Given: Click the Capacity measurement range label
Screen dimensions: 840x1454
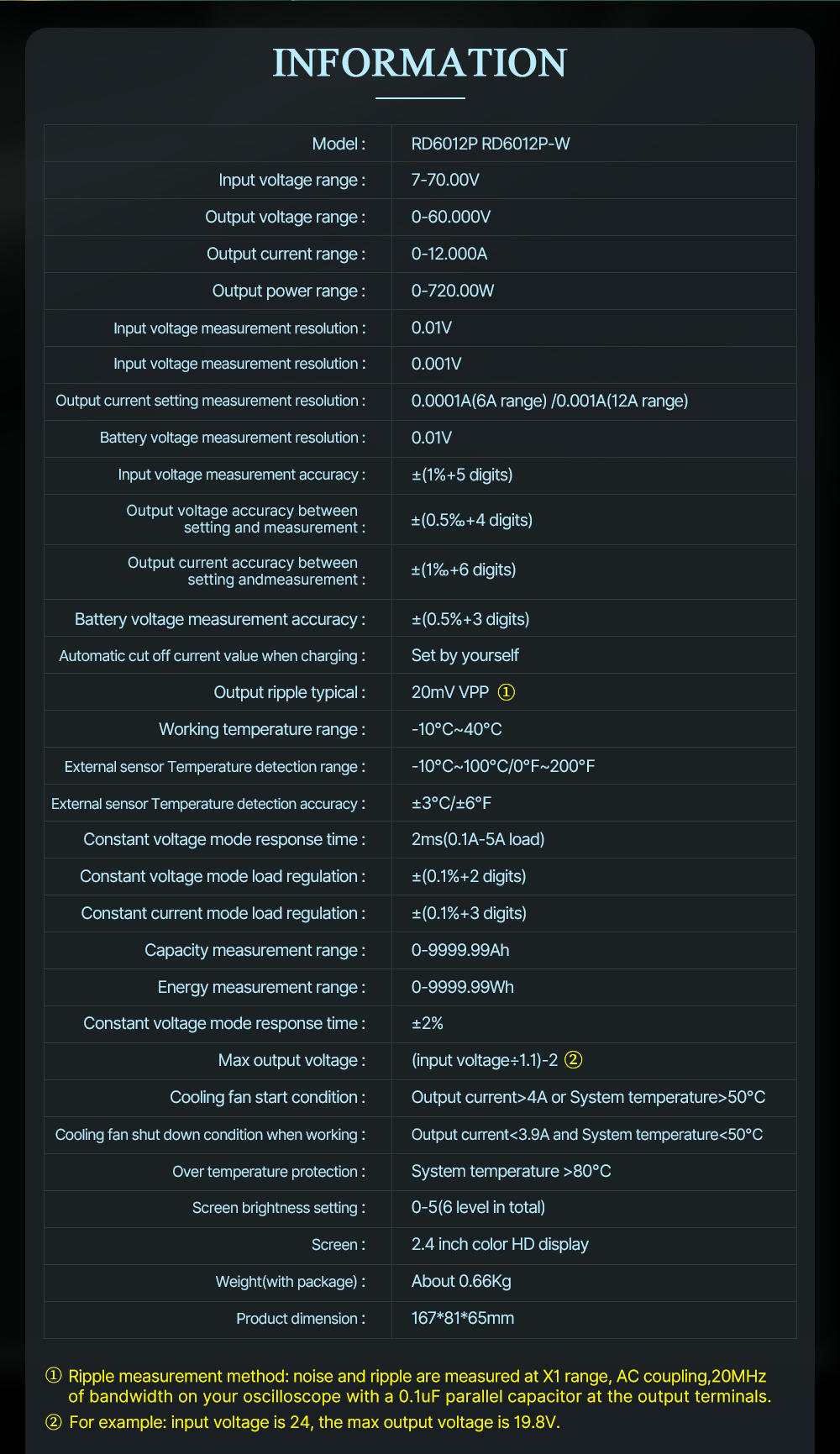Looking at the screenshot, I should (255, 950).
